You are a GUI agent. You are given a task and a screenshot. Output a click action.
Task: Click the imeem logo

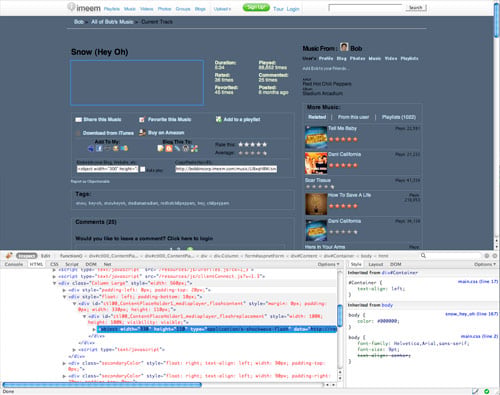tap(84, 7)
